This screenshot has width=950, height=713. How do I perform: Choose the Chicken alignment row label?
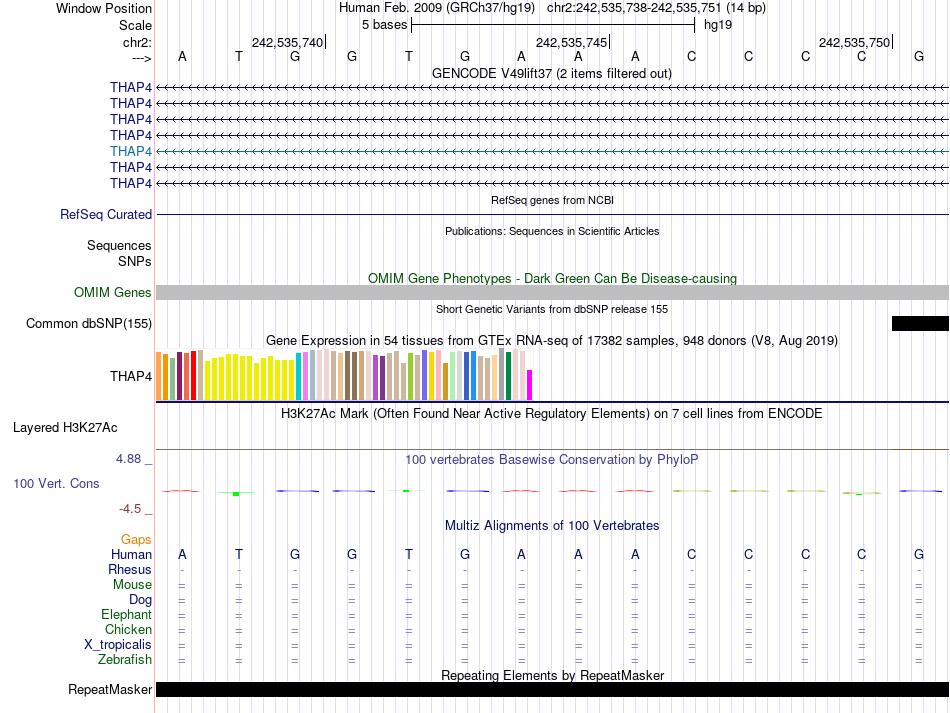pyautogui.click(x=128, y=630)
